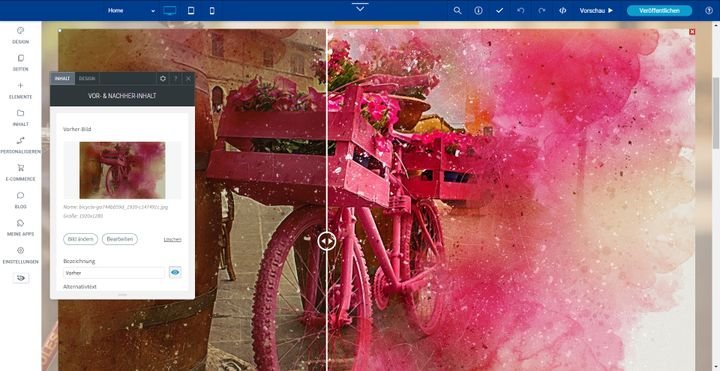720x371 pixels.
Task: Click the Veröffentlichen button
Action: (659, 11)
